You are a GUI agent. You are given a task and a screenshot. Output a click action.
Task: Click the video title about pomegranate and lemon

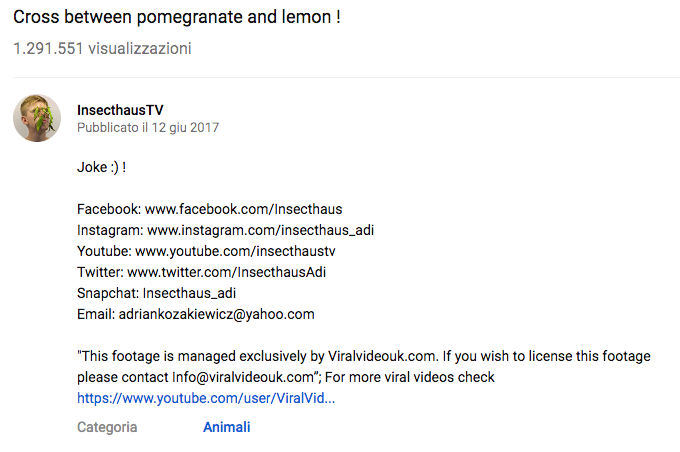[x=177, y=19]
